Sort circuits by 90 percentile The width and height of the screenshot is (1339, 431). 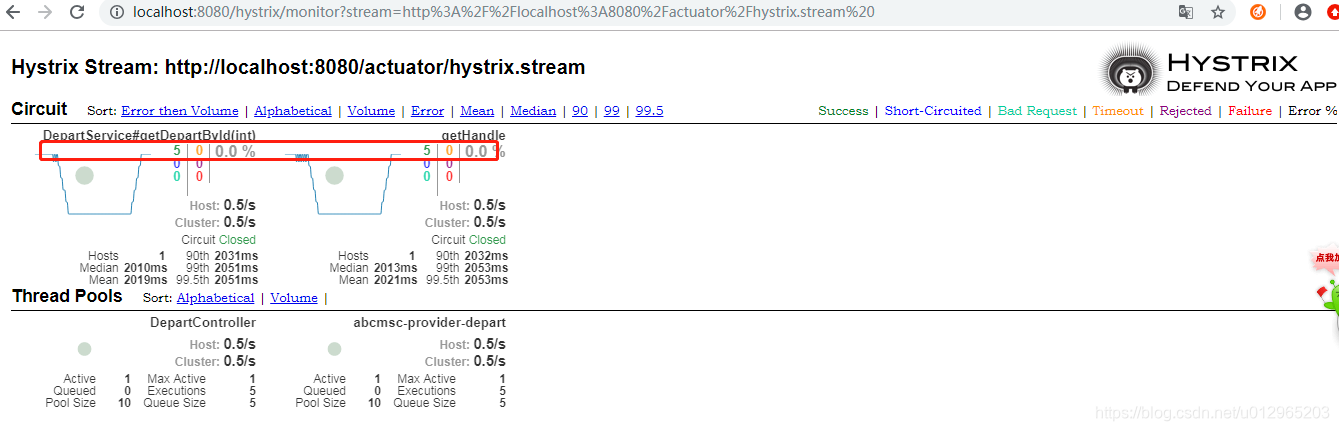tap(580, 111)
